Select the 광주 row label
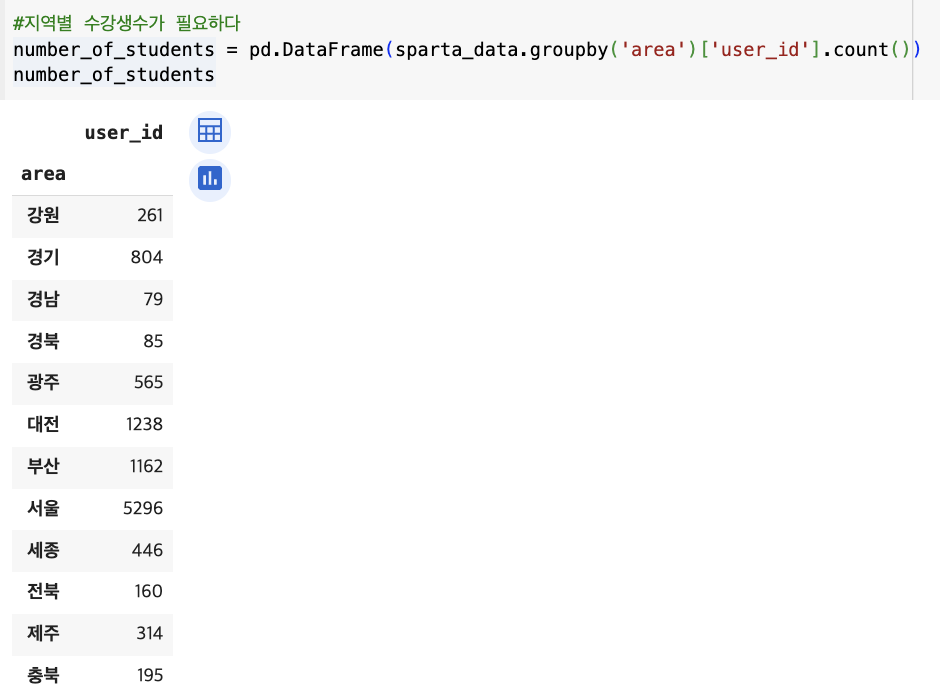Screen dimensions: 940x700 [x=43, y=382]
